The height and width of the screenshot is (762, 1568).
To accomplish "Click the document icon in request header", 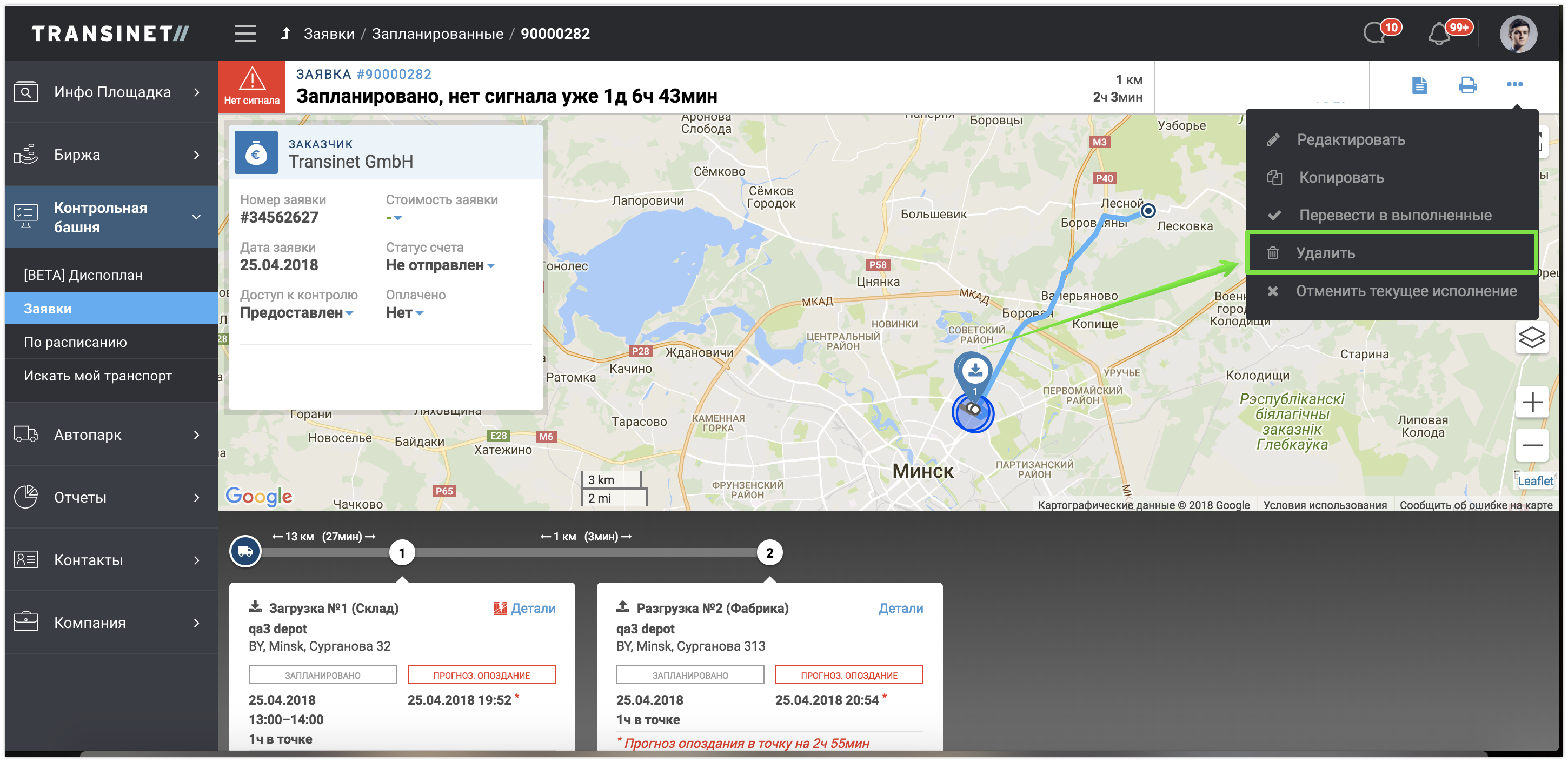I will point(1419,85).
